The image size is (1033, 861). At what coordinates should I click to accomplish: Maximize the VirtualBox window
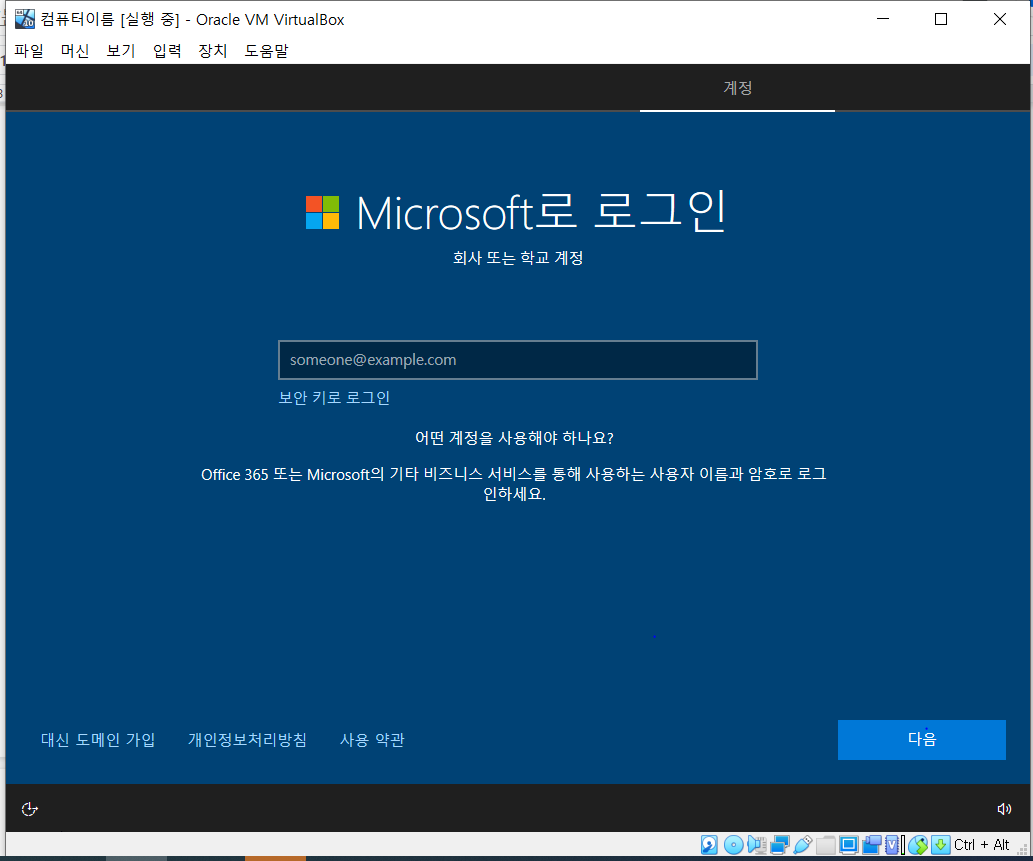(941, 19)
